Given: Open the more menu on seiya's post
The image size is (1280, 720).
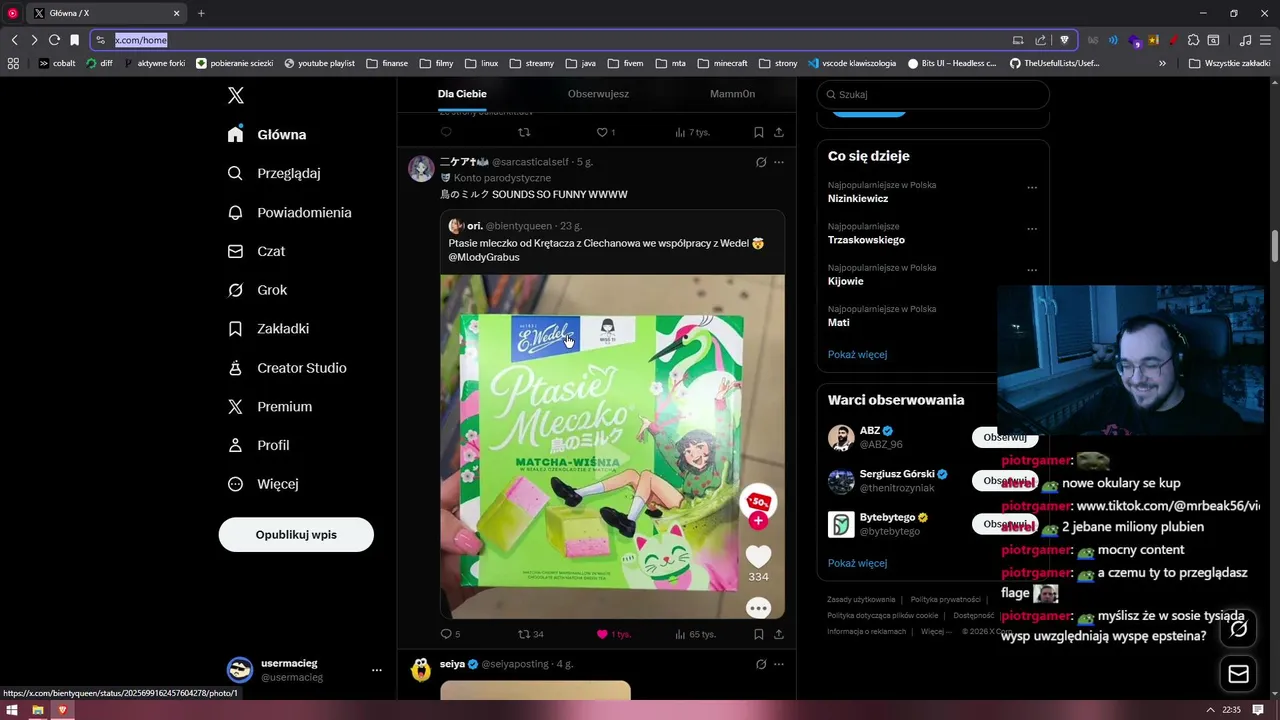Looking at the screenshot, I should [x=779, y=664].
